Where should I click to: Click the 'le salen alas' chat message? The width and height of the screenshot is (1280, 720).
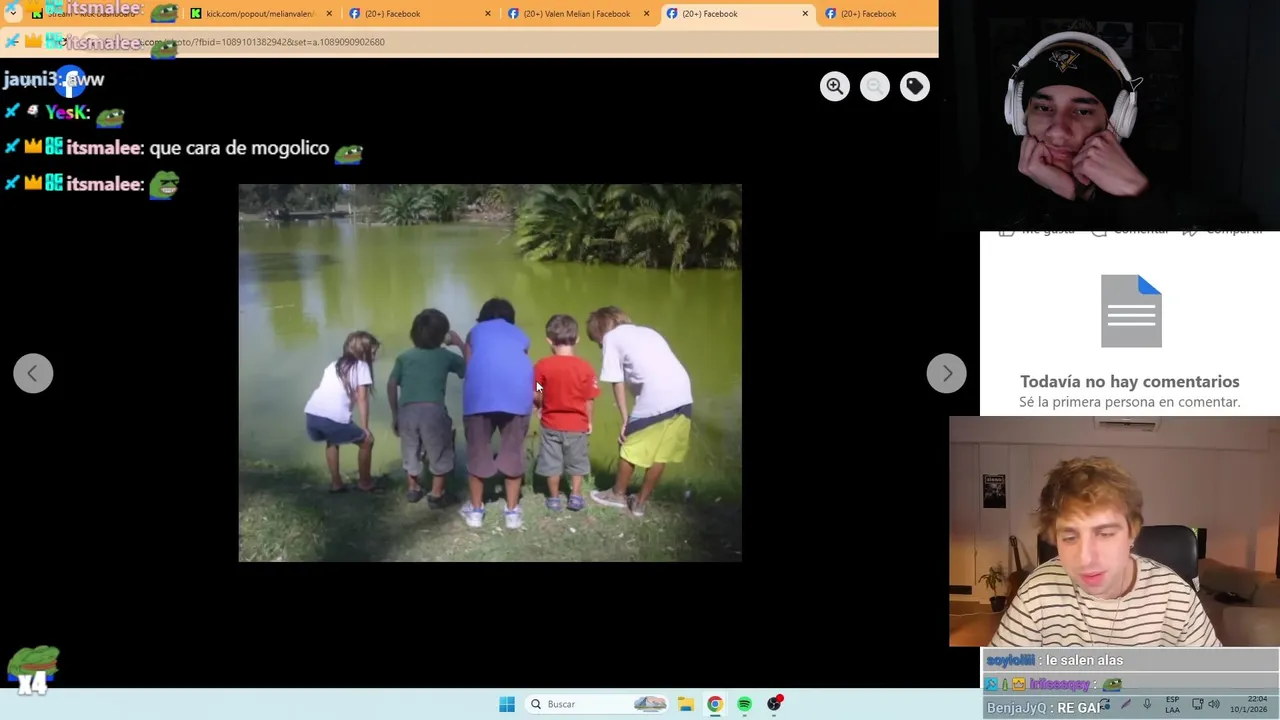coord(1084,660)
